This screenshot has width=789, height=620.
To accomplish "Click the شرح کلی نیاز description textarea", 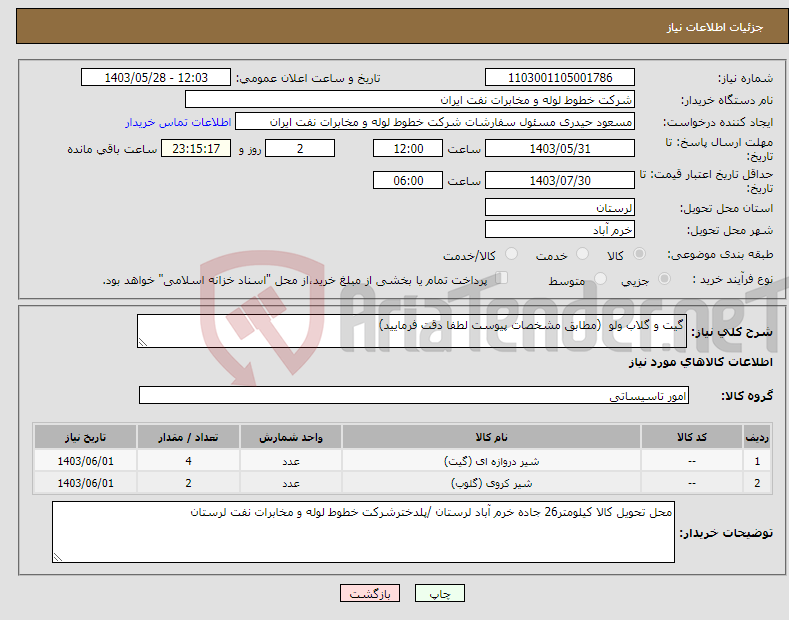I will (x=412, y=331).
